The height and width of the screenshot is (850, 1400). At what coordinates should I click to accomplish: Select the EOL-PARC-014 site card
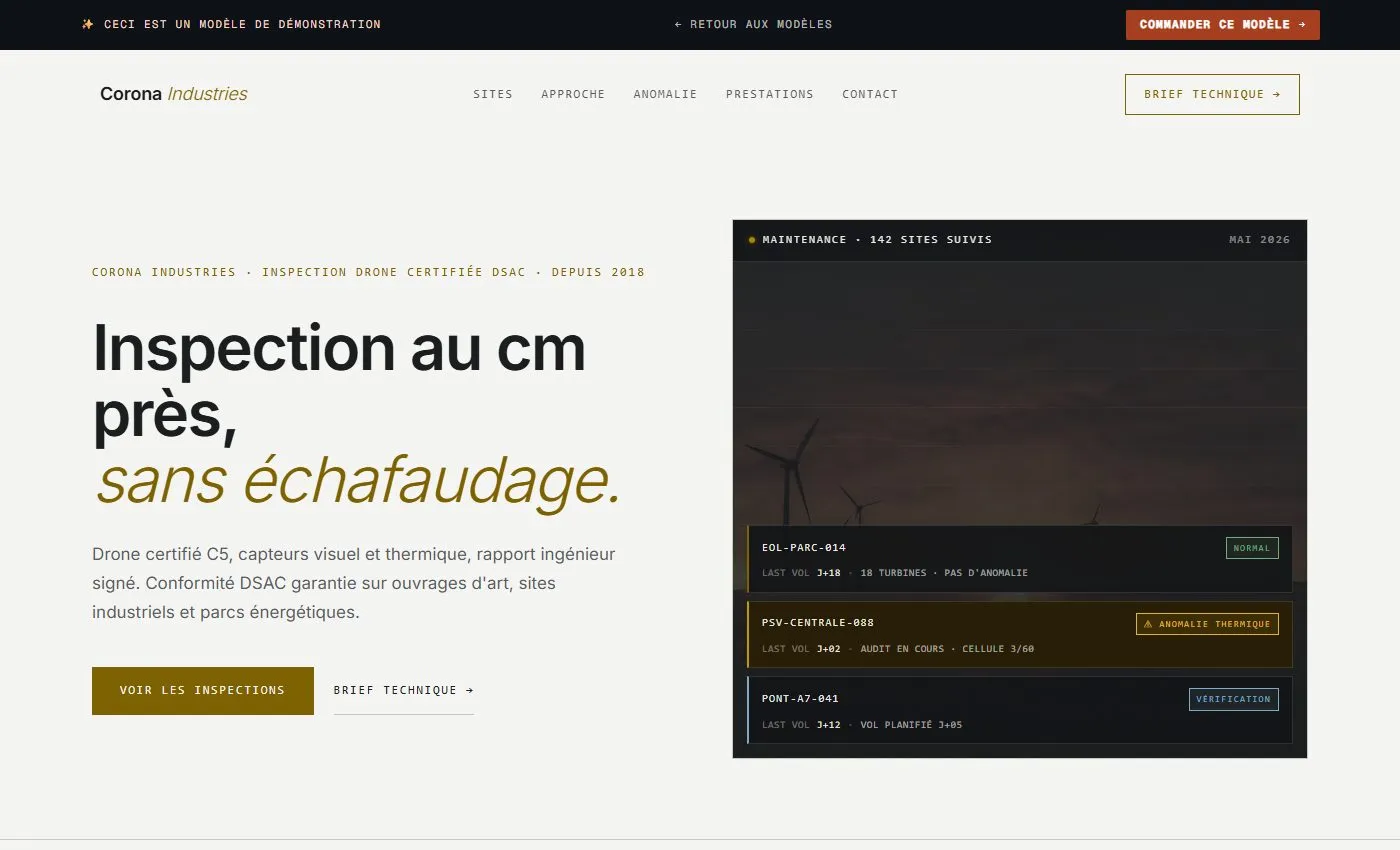pyautogui.click(x=1020, y=559)
